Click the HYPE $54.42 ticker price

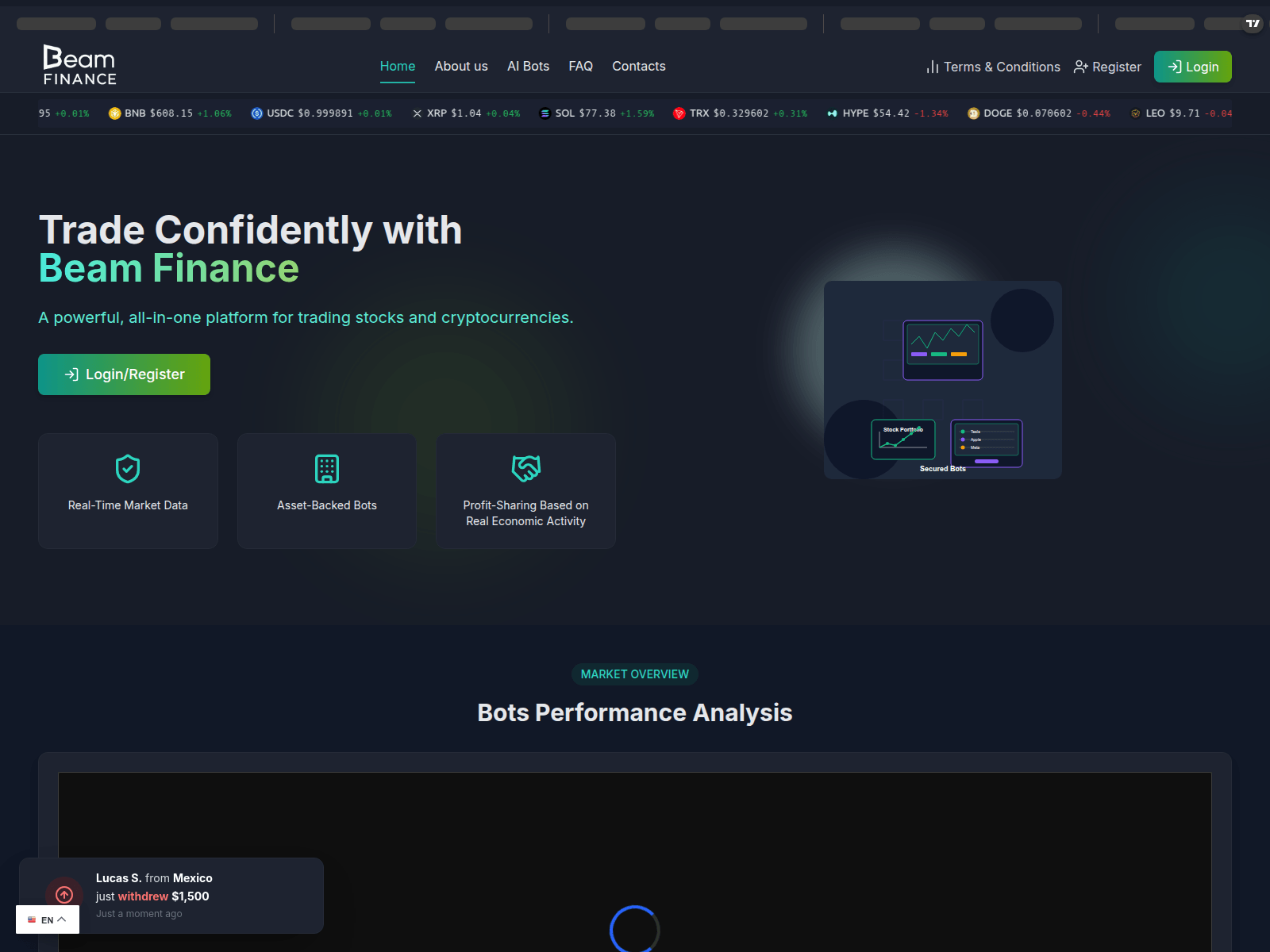pyautogui.click(x=891, y=113)
